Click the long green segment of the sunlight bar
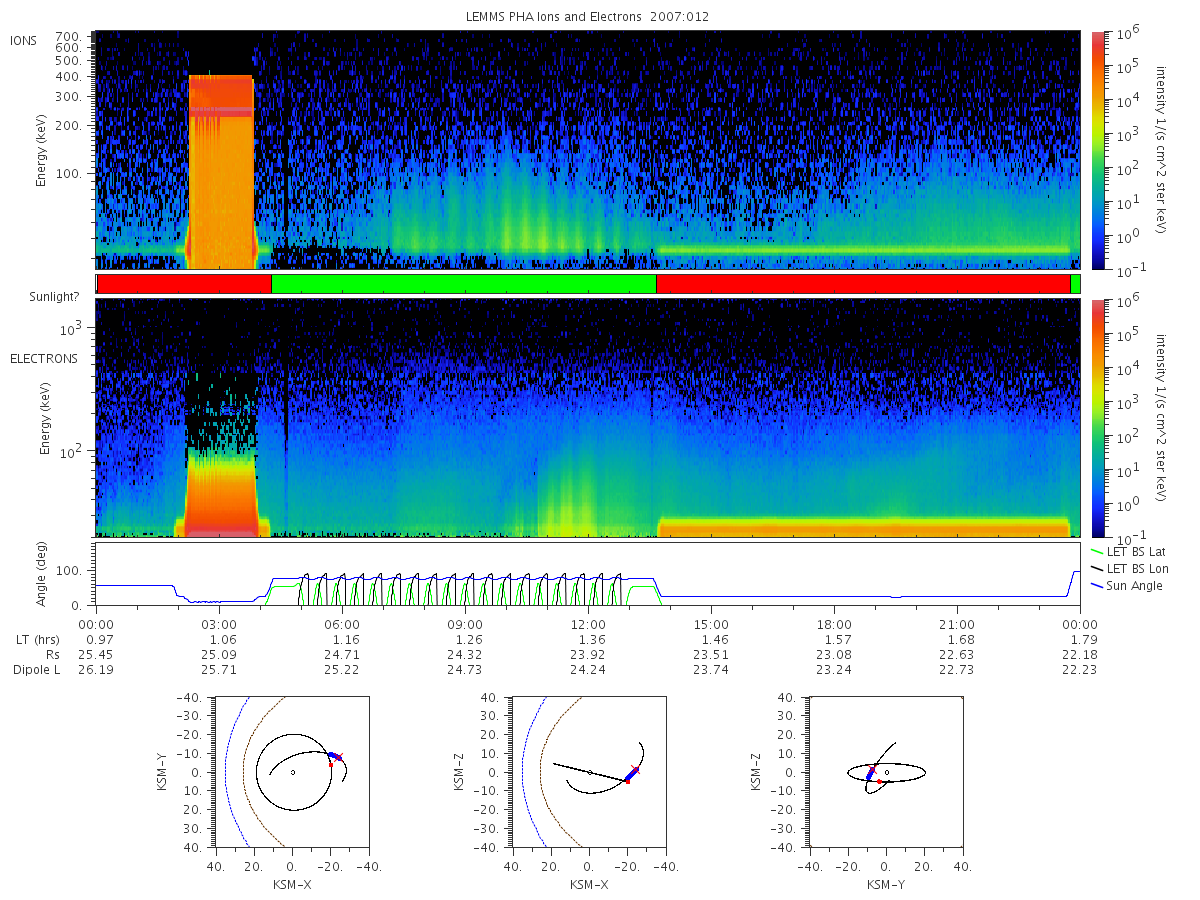Image resolution: width=1200 pixels, height=900 pixels. pos(463,284)
